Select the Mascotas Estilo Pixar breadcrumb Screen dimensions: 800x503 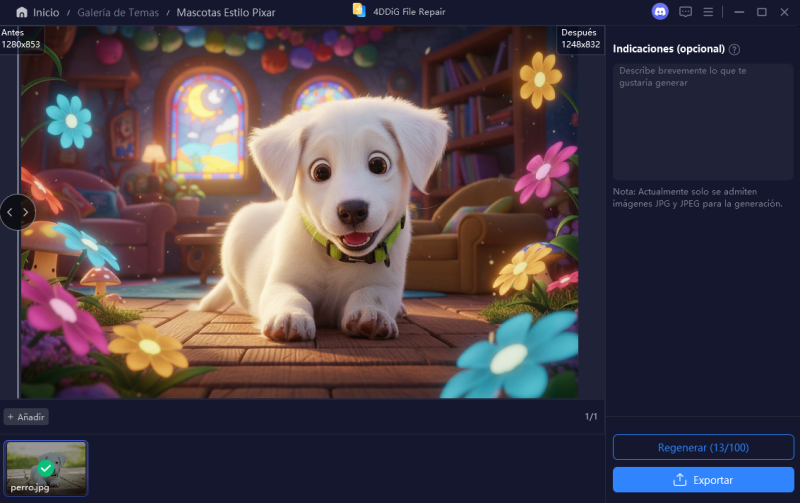(225, 12)
